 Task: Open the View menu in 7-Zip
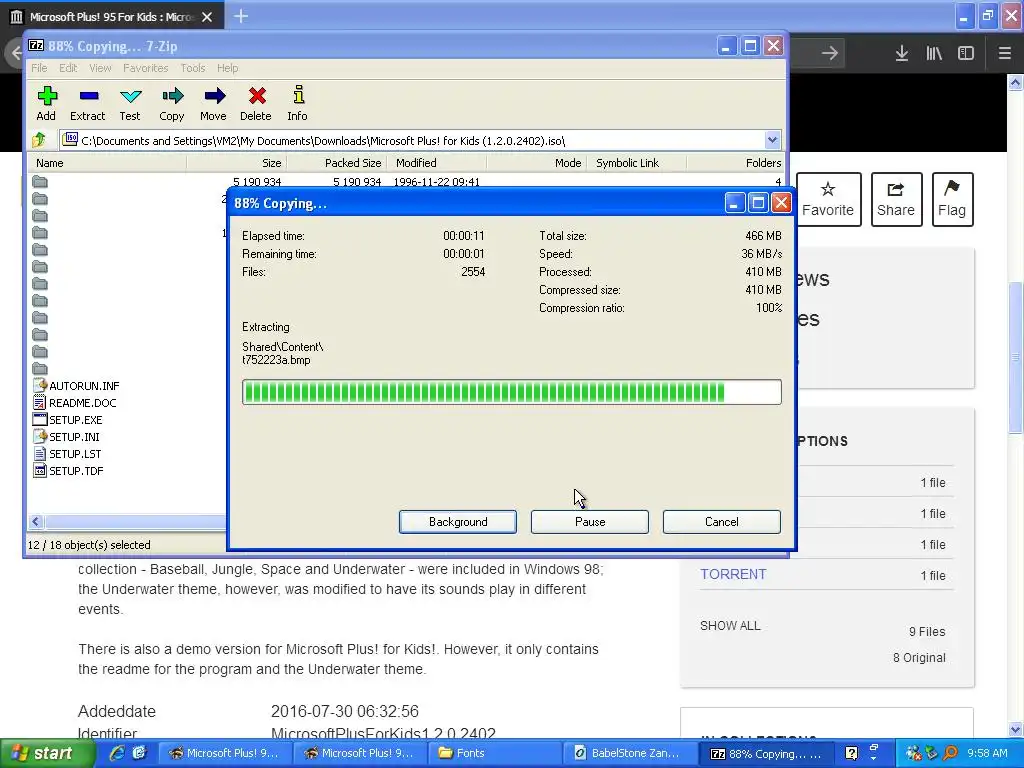[100, 68]
